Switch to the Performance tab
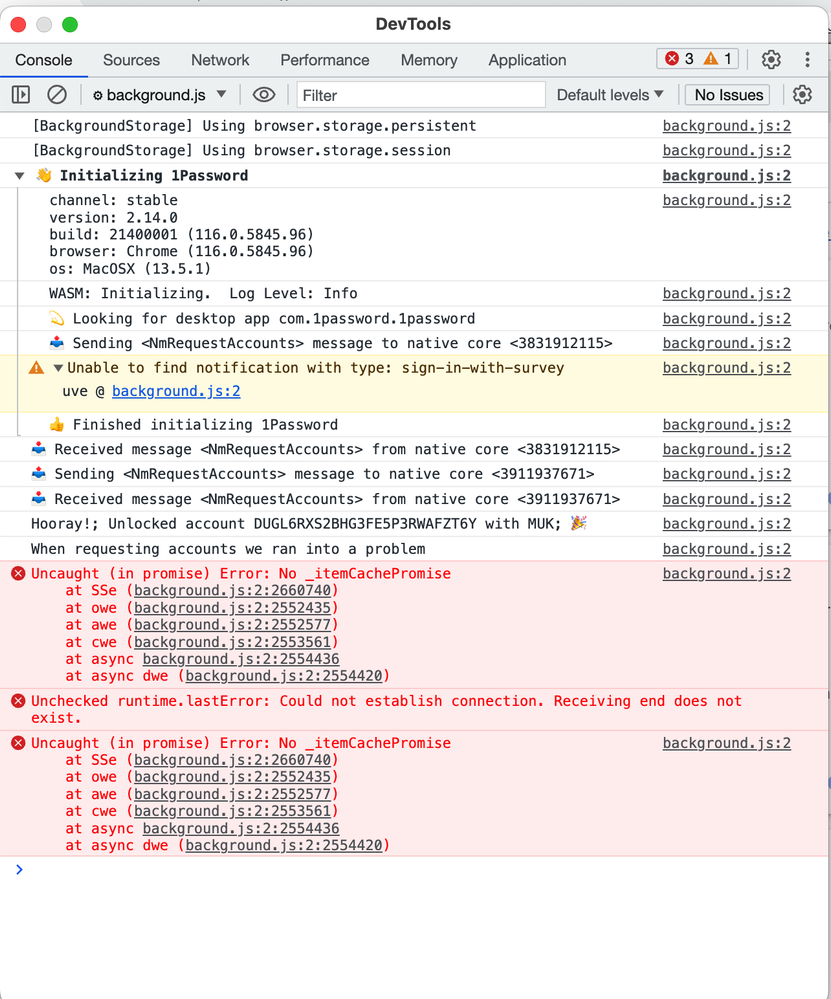The width and height of the screenshot is (831, 999). tap(324, 60)
